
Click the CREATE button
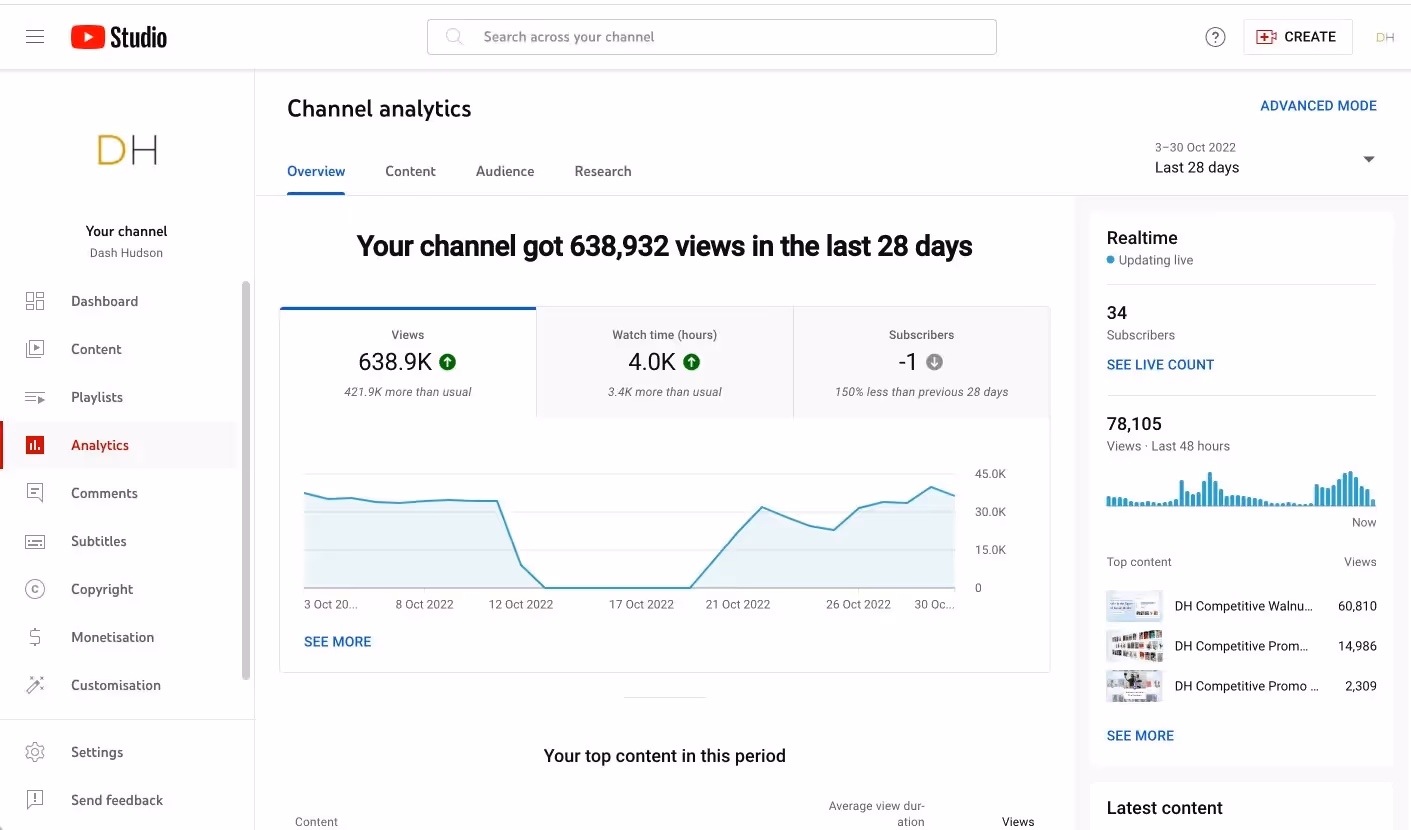click(x=1297, y=36)
